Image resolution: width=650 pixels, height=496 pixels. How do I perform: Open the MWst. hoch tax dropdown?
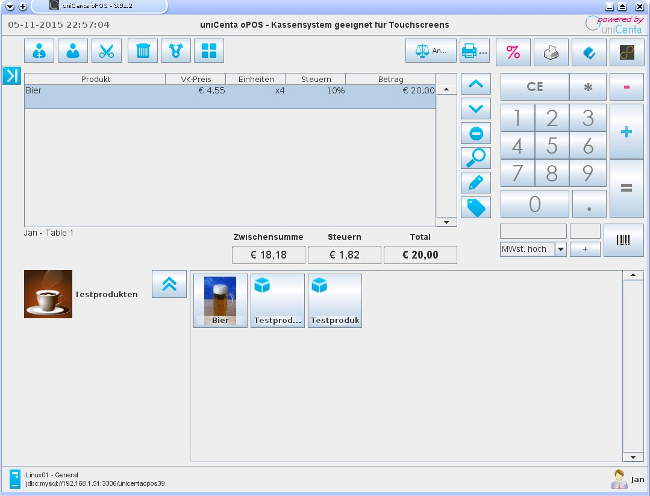coord(560,249)
